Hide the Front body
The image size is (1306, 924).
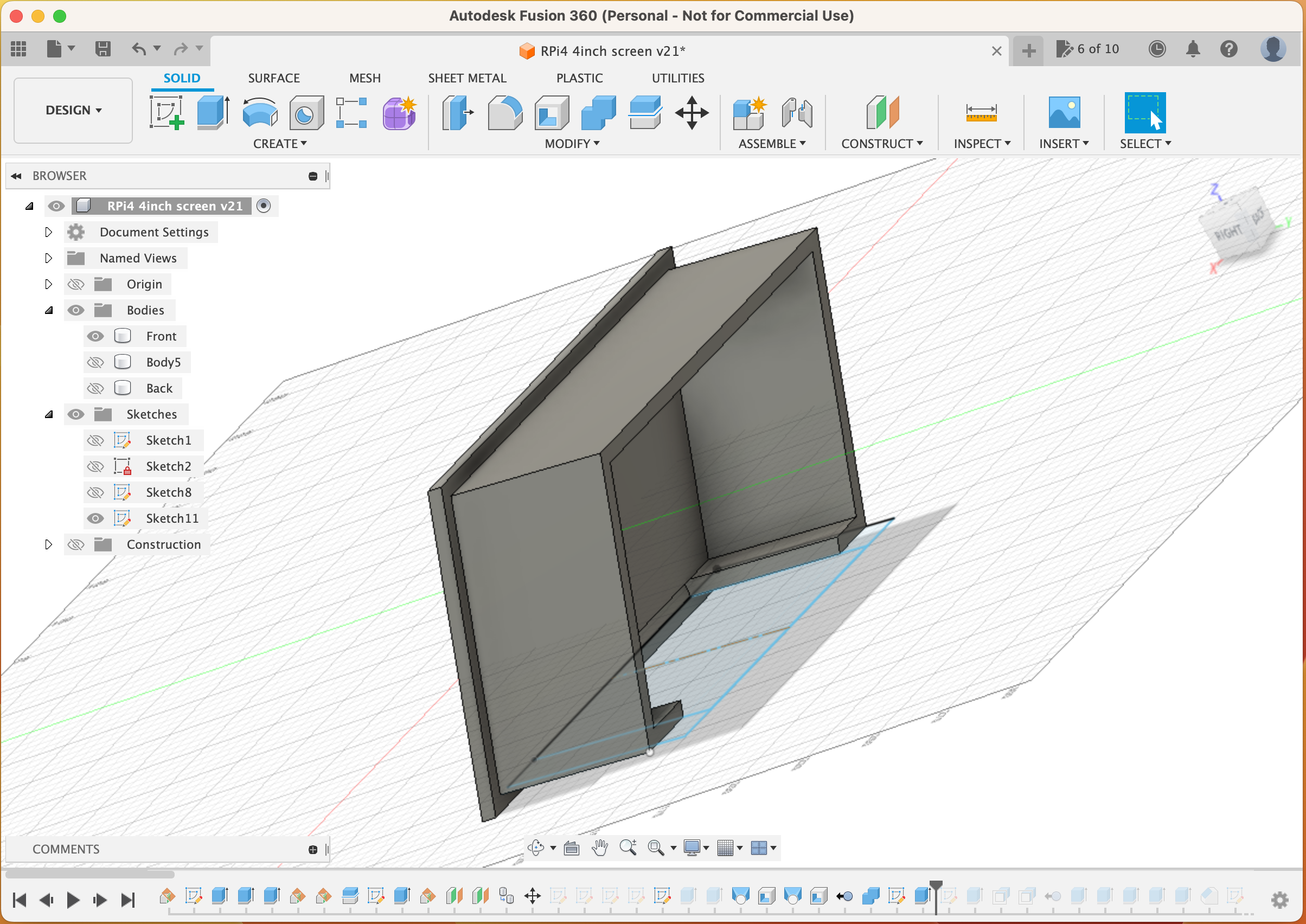(x=95, y=336)
